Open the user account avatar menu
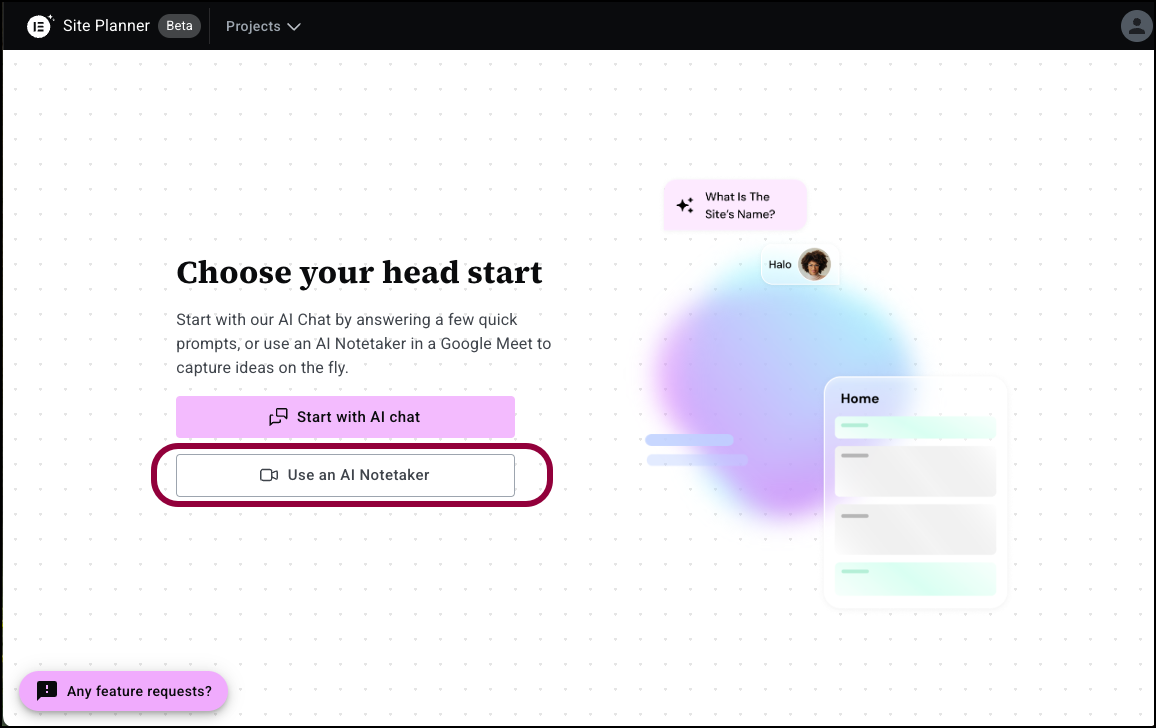 coord(1136,27)
